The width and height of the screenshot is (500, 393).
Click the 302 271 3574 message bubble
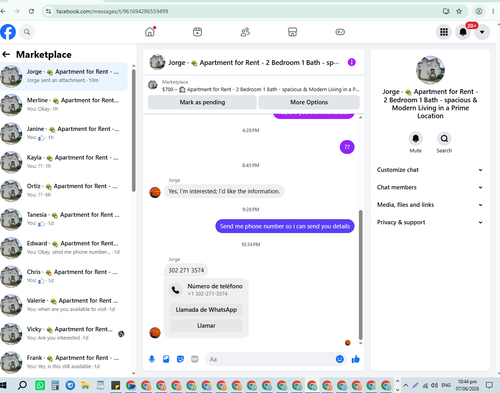pos(186,270)
